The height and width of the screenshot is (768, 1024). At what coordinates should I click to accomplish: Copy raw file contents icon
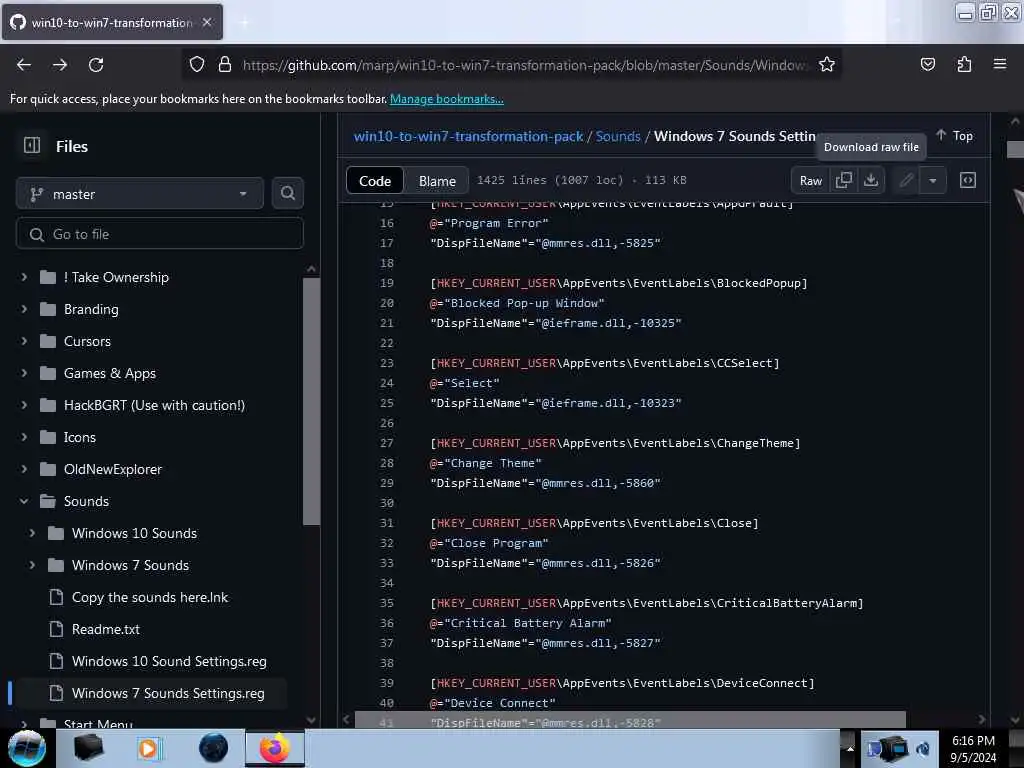[x=844, y=180]
